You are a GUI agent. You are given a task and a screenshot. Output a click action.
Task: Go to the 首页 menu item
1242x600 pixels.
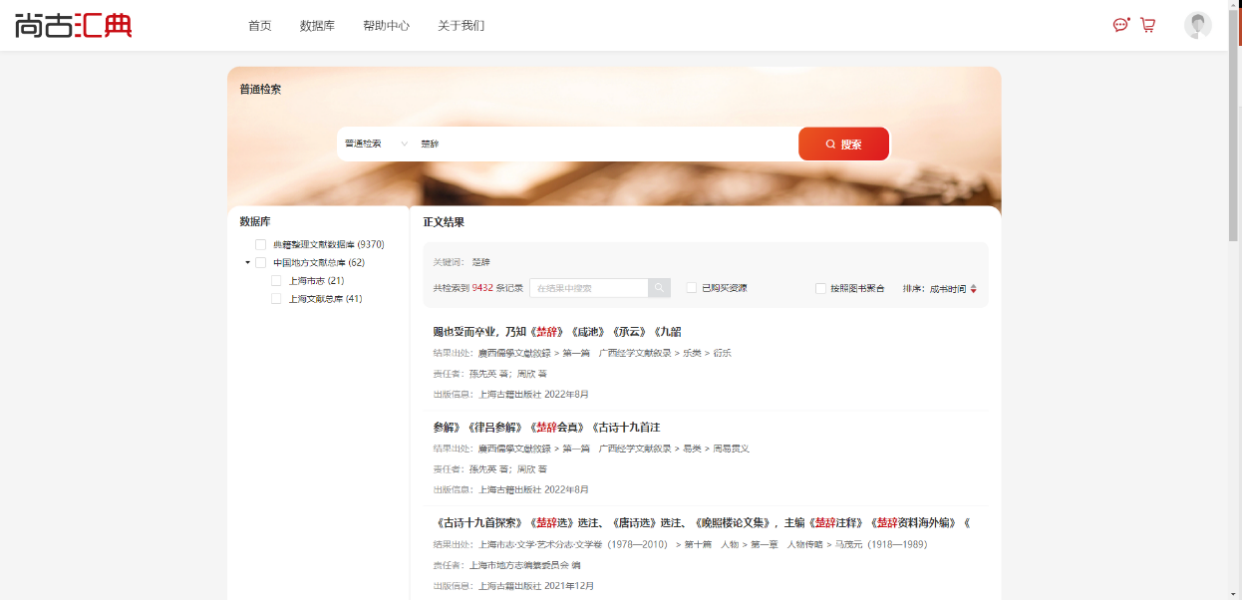click(x=260, y=26)
